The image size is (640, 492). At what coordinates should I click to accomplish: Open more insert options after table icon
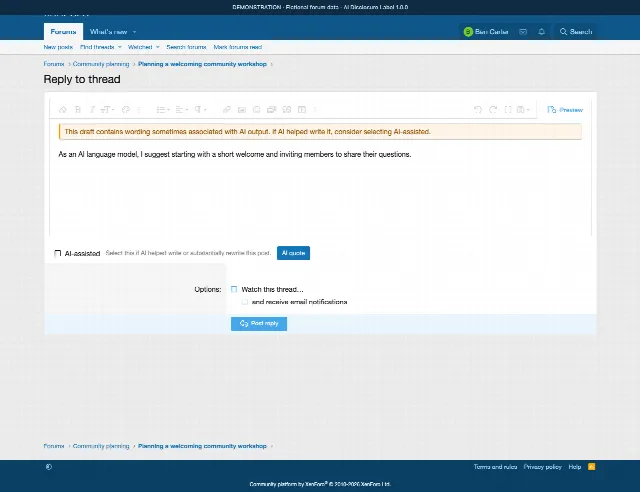click(x=315, y=109)
